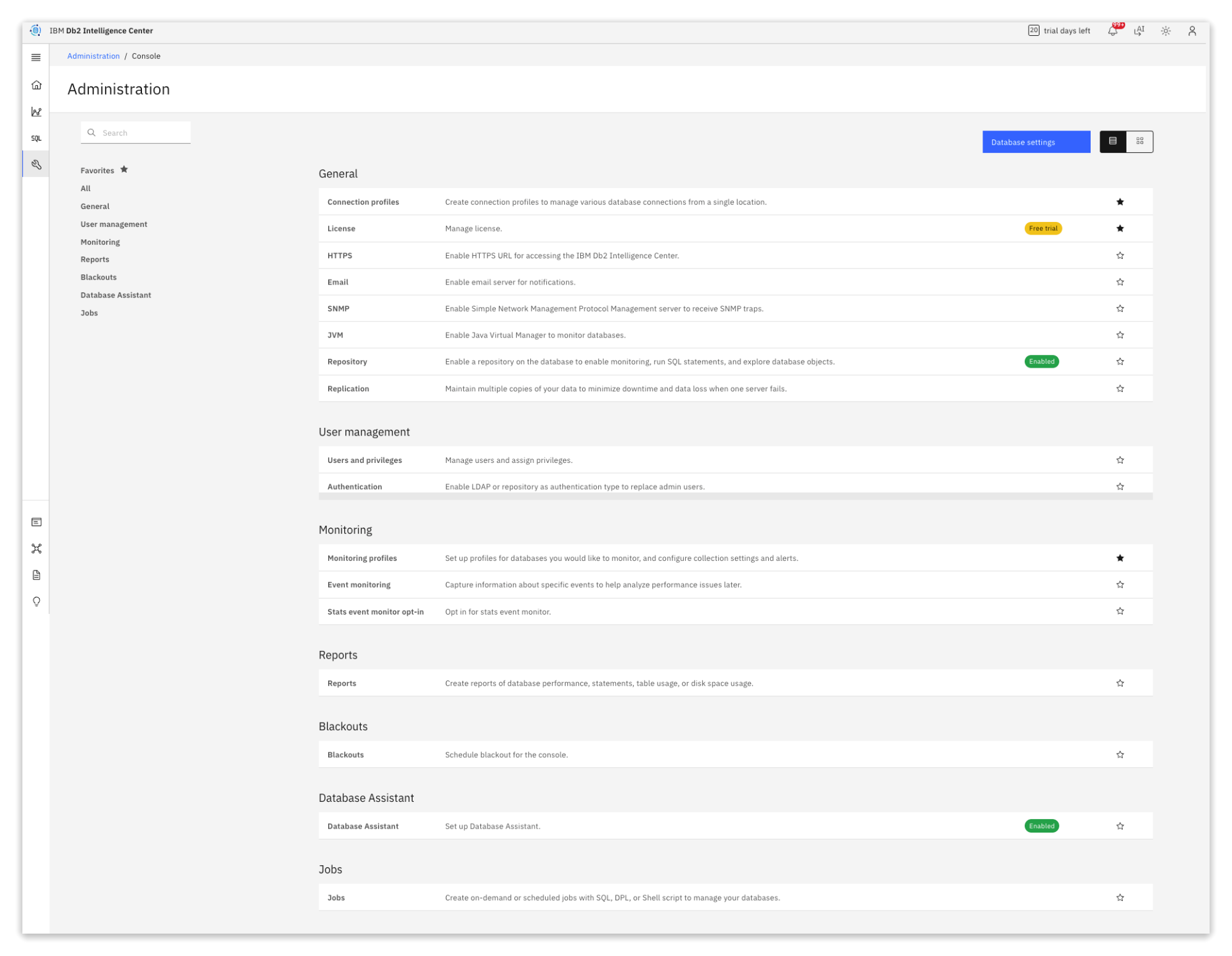1232x956 pixels.
Task: Select Jobs category filter
Action: [89, 313]
